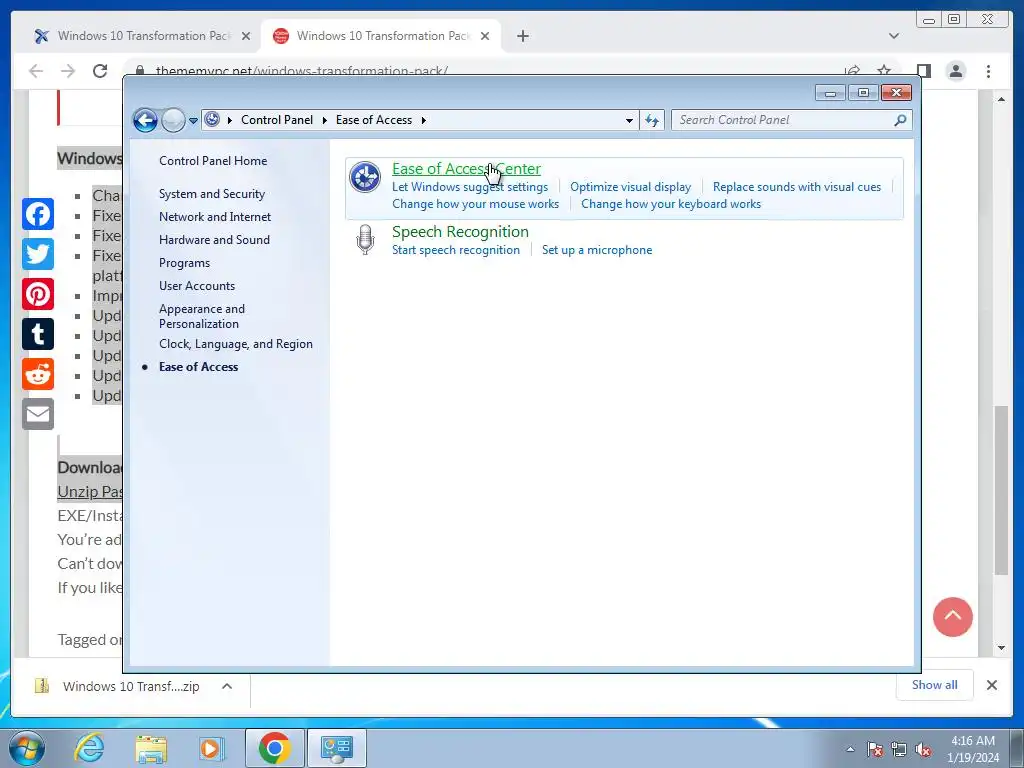This screenshot has height=768, width=1024.
Task: Click the Speech Recognition microphone icon
Action: 365,240
